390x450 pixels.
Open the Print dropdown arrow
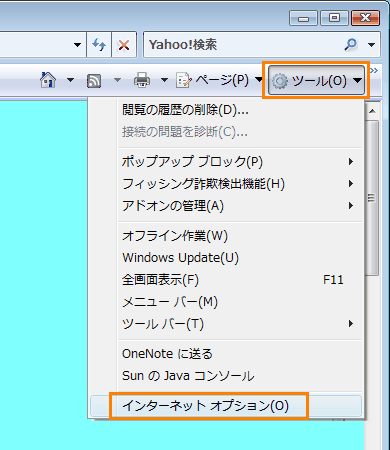pyautogui.click(x=164, y=80)
